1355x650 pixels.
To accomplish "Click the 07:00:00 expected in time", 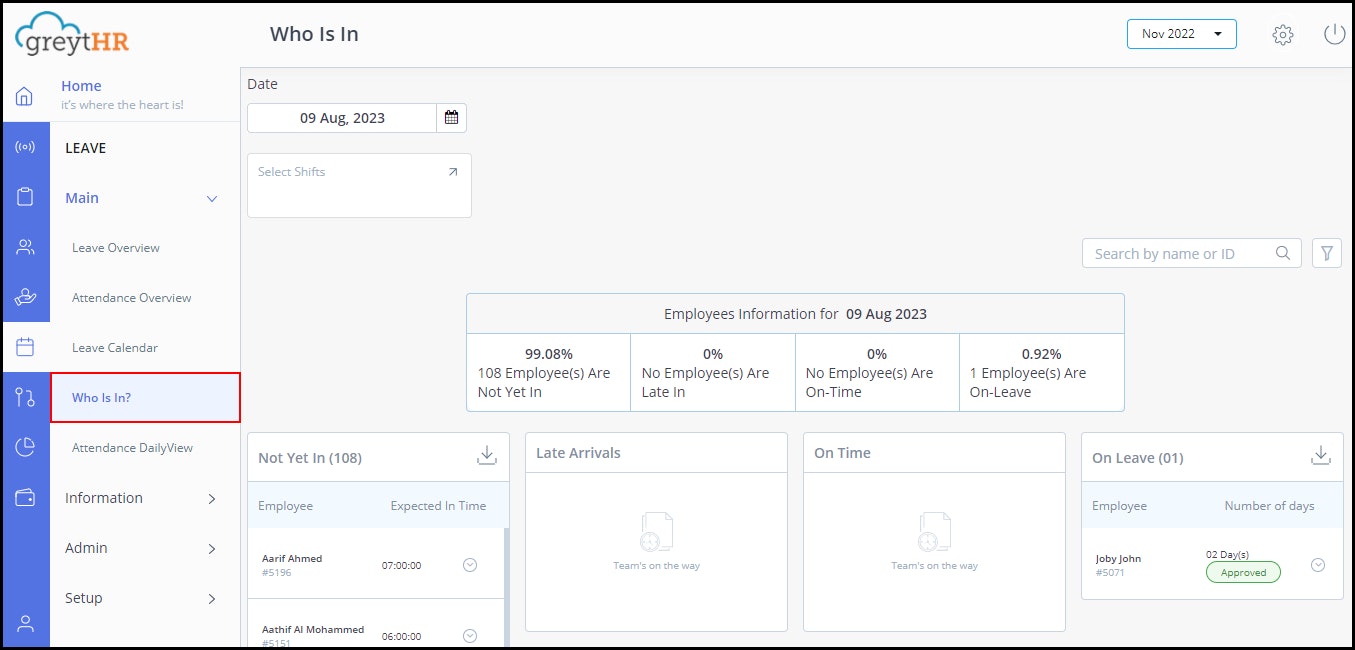I will click(401, 566).
